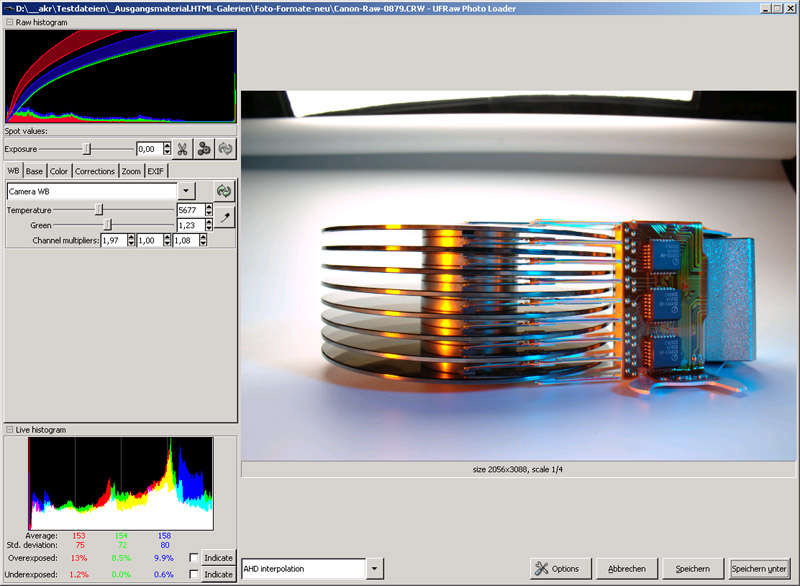Open the AHD interpolation dropdown
The width and height of the screenshot is (800, 586).
point(375,569)
